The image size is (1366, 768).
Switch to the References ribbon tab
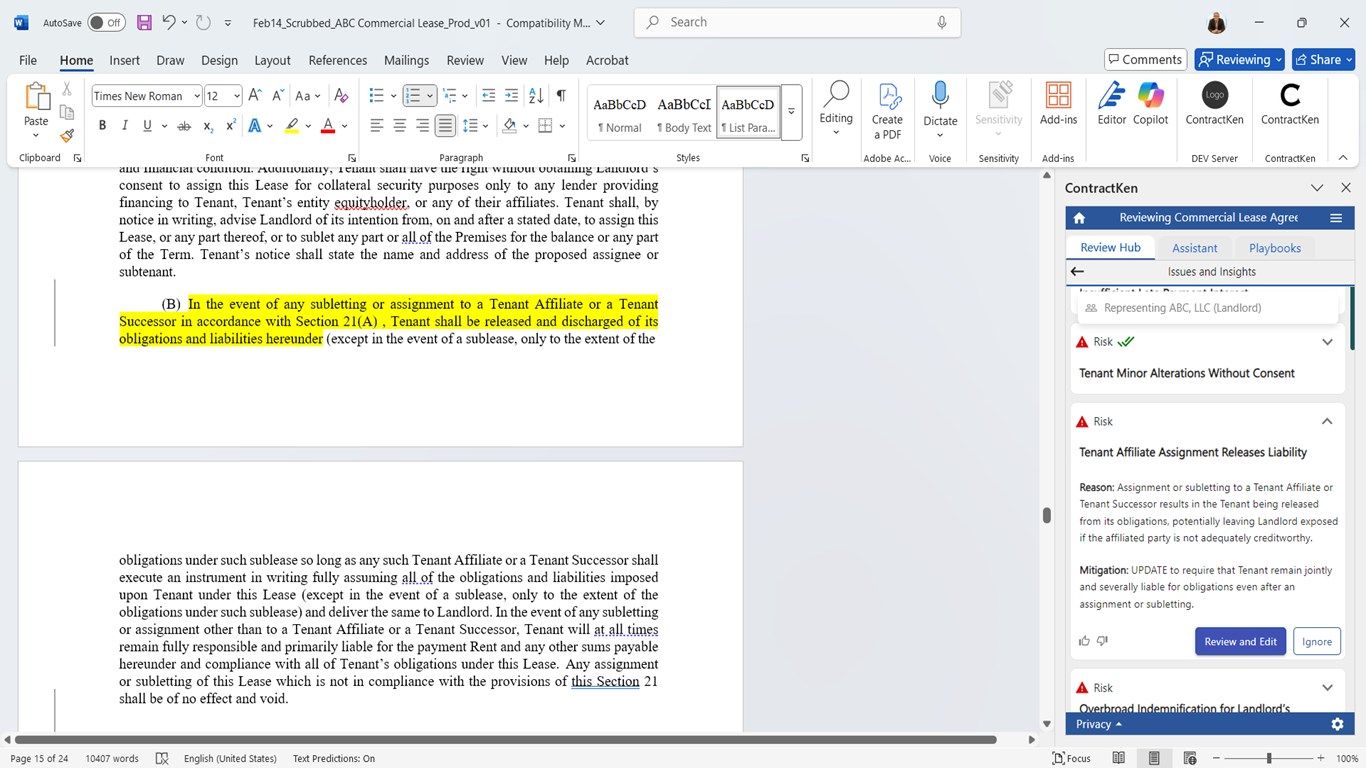tap(338, 60)
